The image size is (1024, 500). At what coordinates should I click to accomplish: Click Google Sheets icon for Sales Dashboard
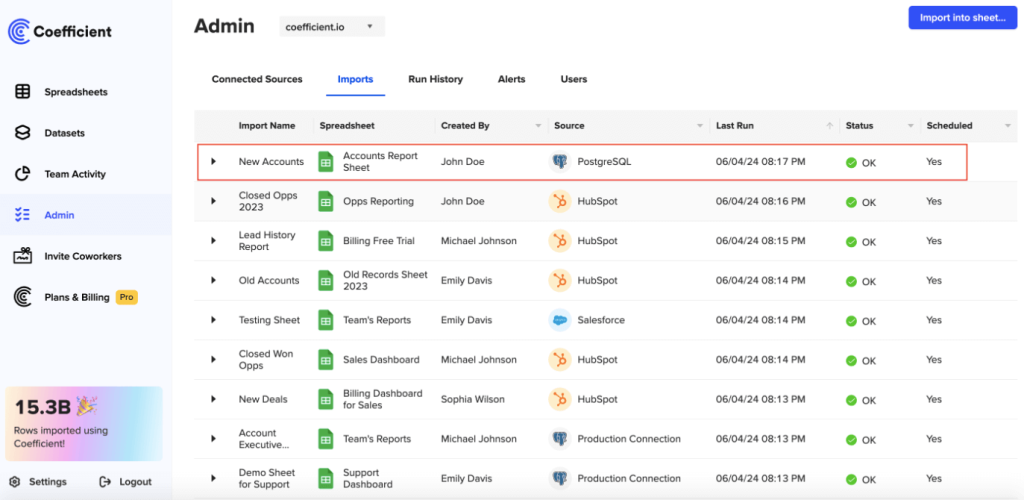click(325, 360)
